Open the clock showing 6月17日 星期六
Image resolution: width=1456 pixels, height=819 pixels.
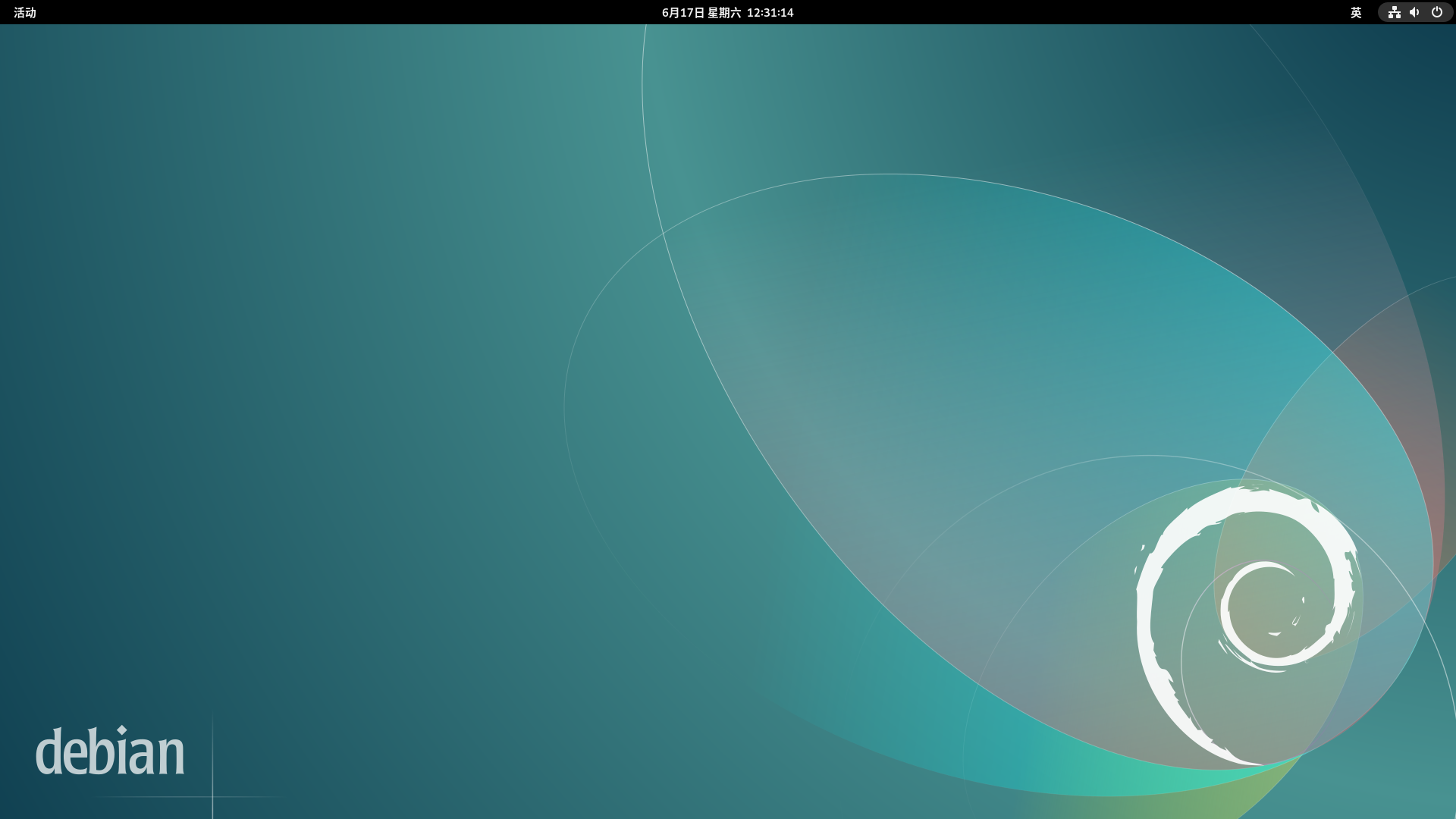click(x=727, y=12)
